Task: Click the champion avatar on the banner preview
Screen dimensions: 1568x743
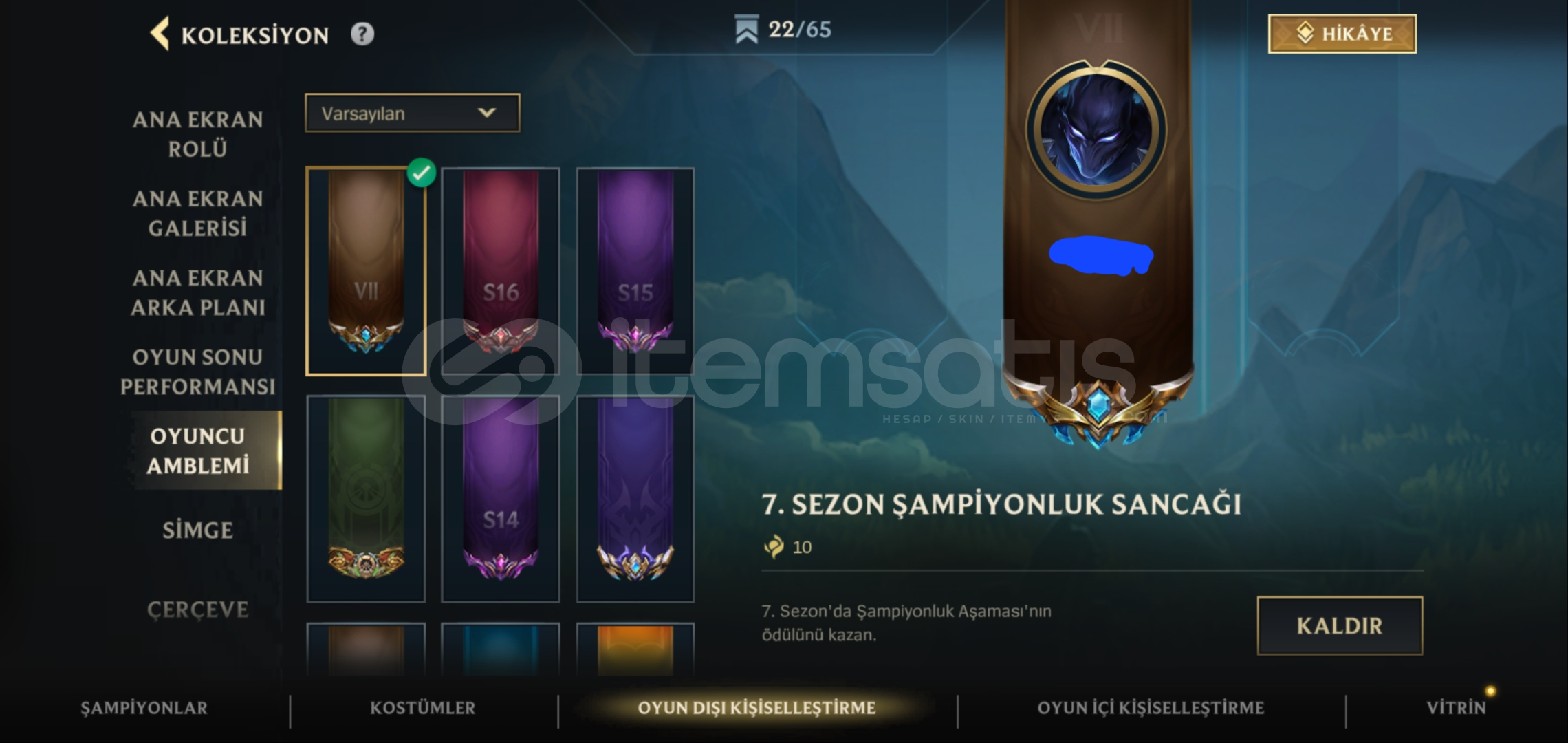Action: 1096,130
